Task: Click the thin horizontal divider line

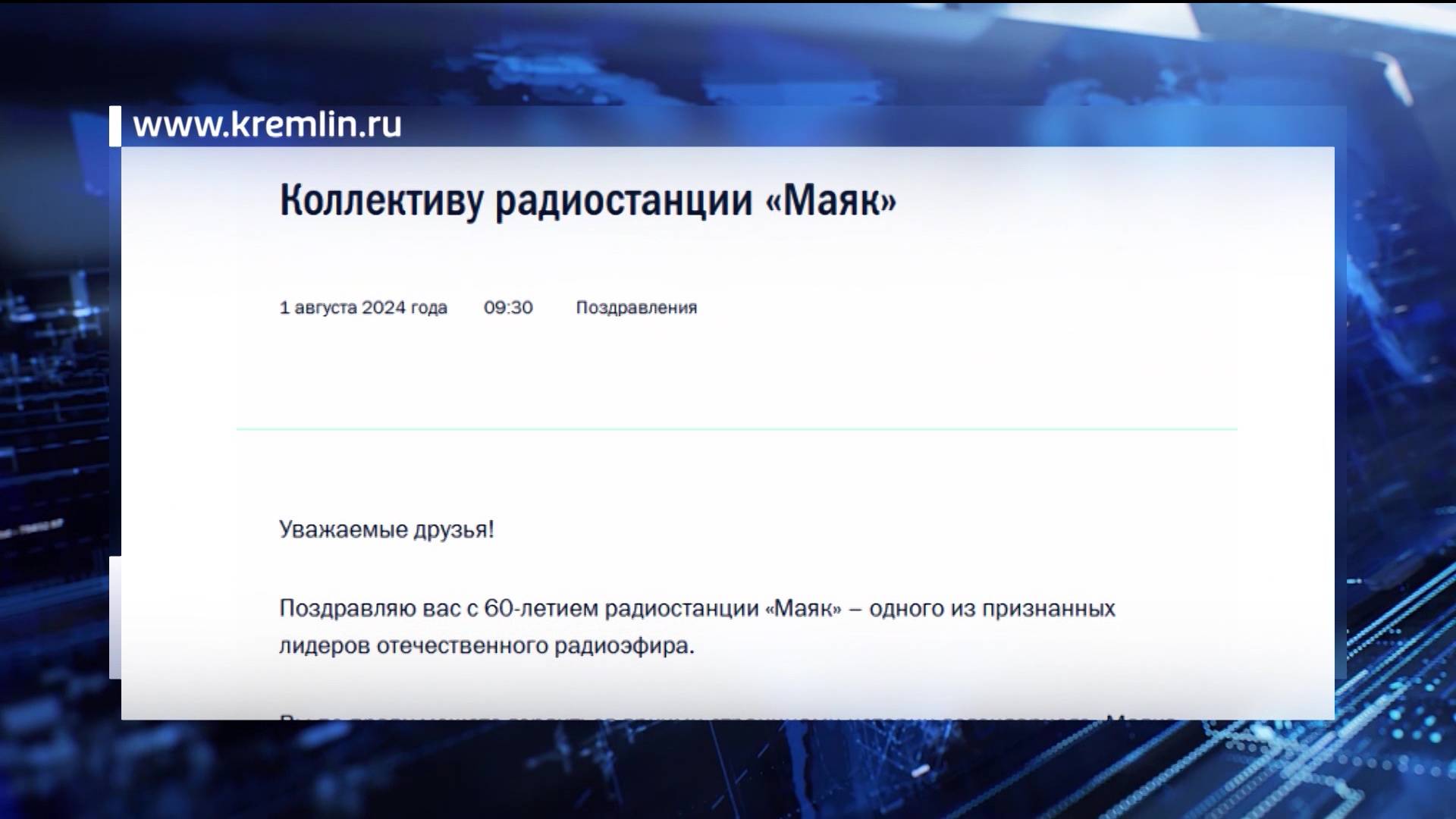Action: pos(736,429)
